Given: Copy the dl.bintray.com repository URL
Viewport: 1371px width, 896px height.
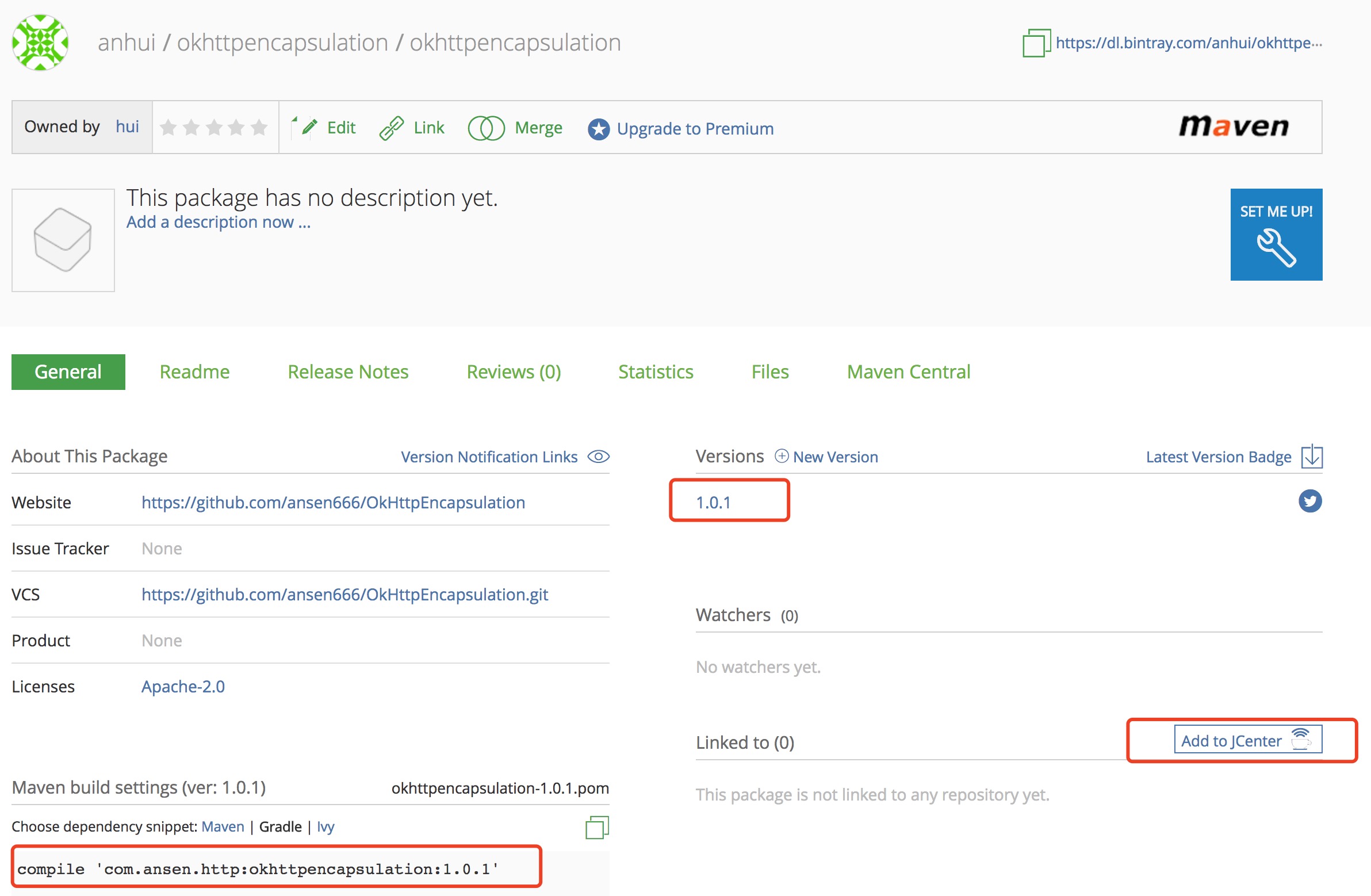Looking at the screenshot, I should [1036, 43].
